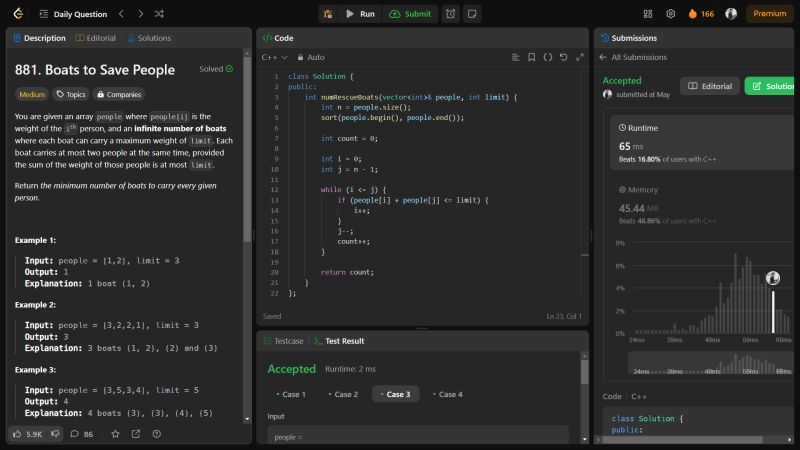Click the Medium difficulty tag
This screenshot has height=450, width=800.
32,94
